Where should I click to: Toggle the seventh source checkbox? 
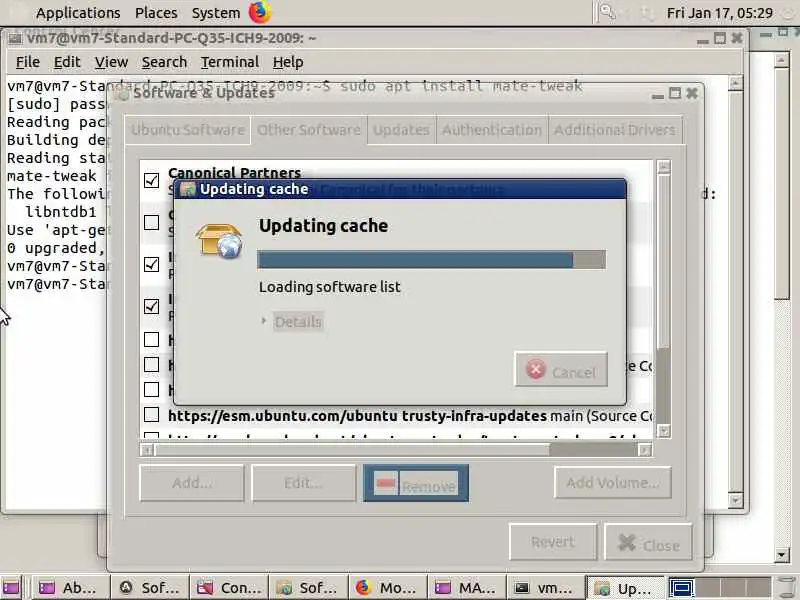152,389
